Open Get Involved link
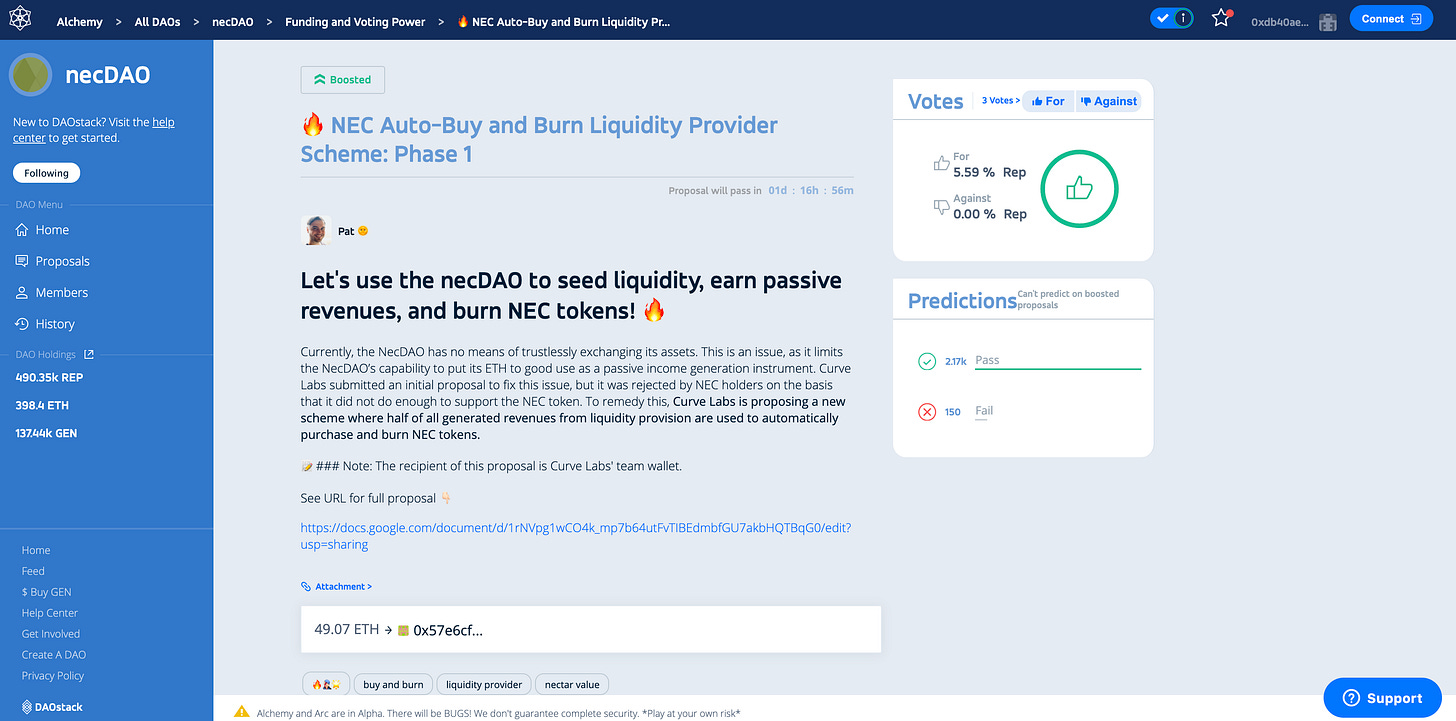Viewport: 1456px width, 721px height. click(51, 634)
